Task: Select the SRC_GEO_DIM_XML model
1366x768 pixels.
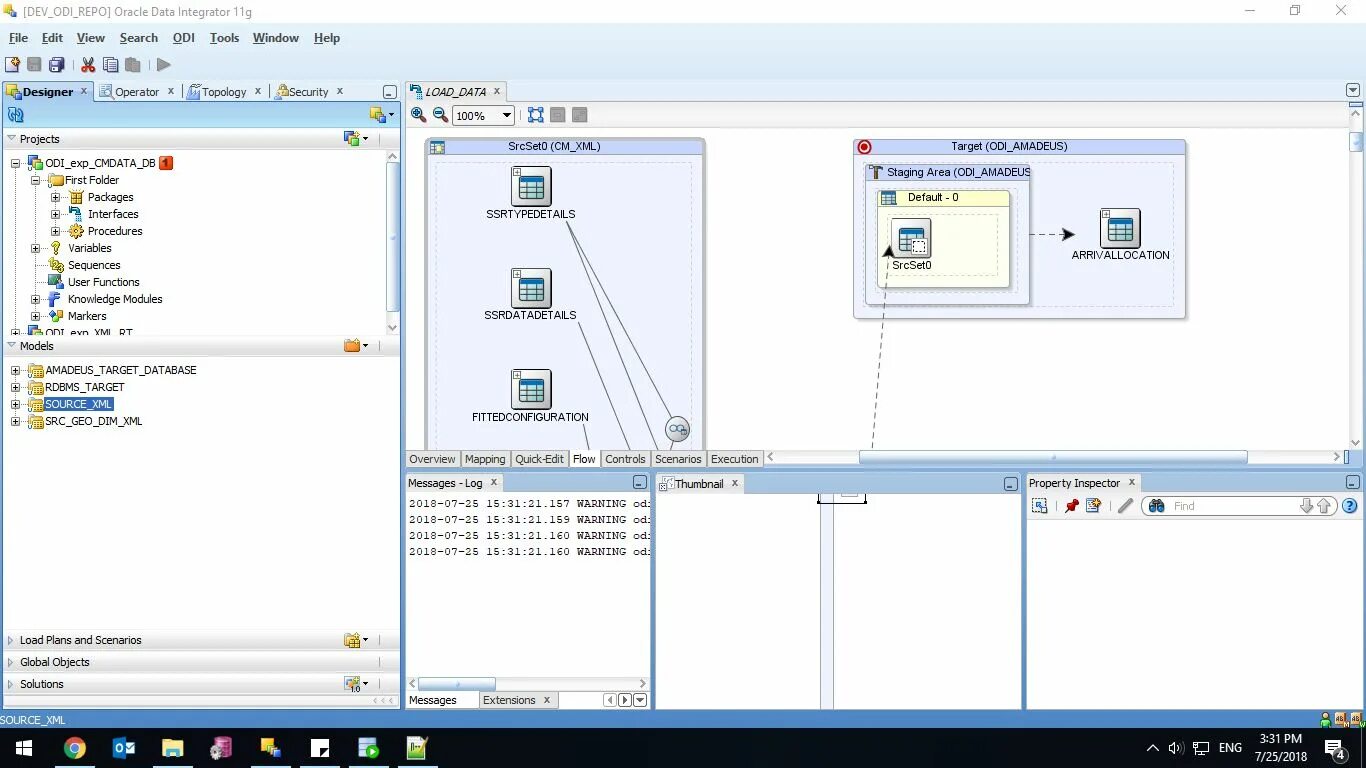Action: [94, 421]
